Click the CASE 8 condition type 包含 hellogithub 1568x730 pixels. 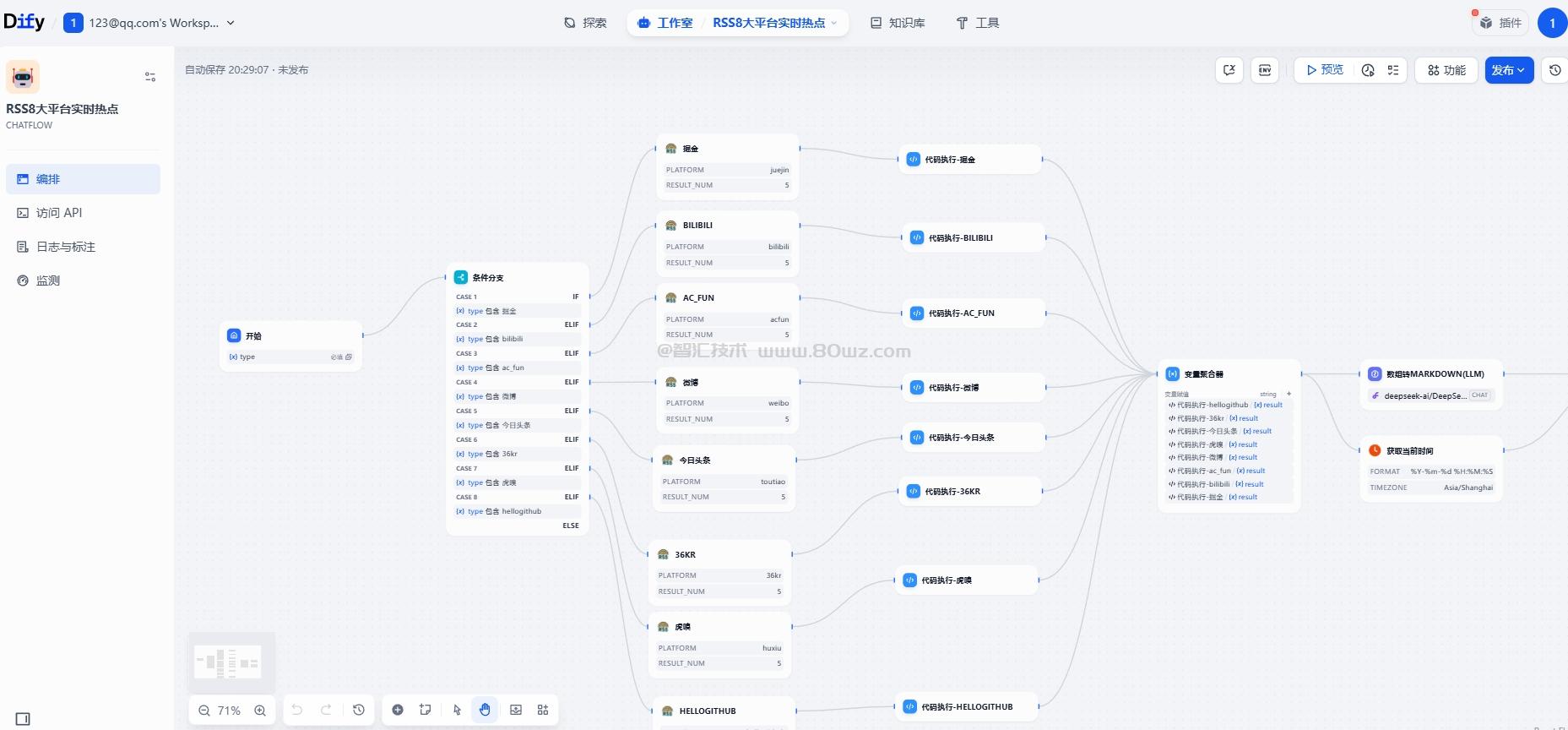pyautogui.click(x=517, y=511)
